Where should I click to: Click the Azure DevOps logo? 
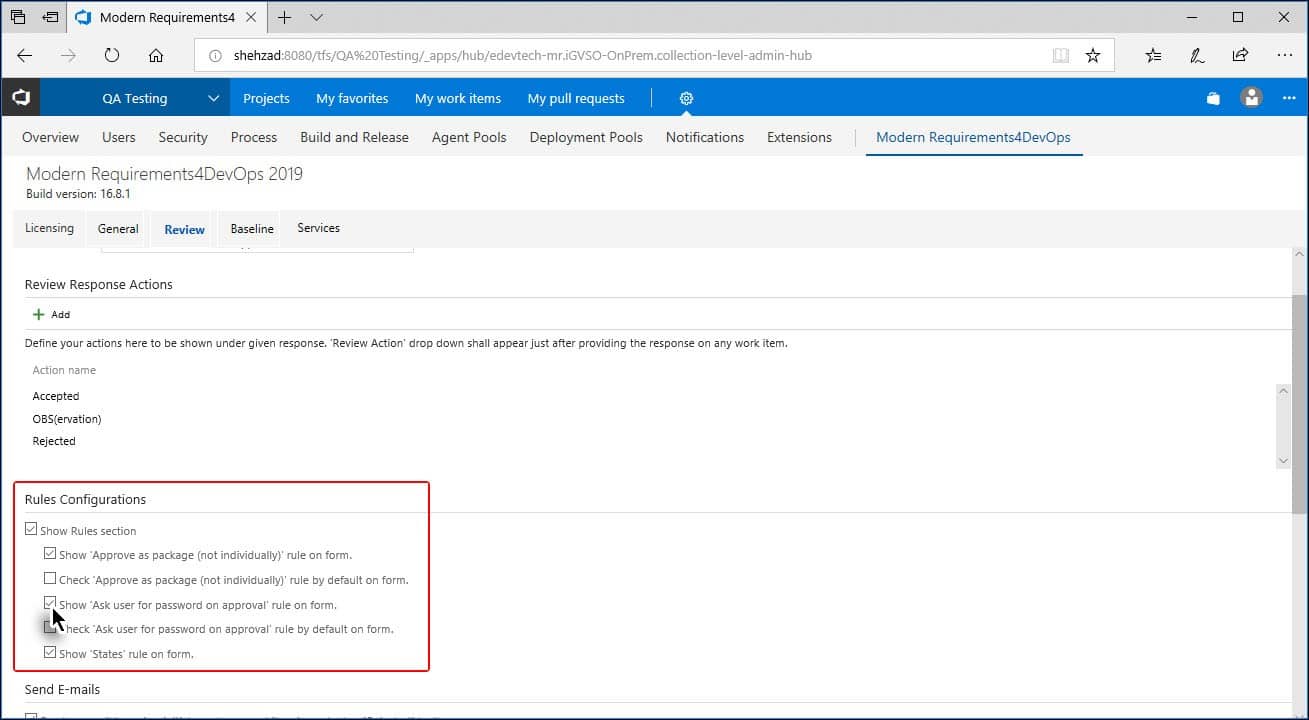pyautogui.click(x=21, y=98)
